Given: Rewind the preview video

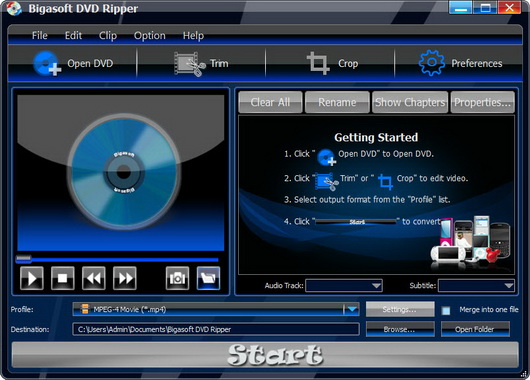Looking at the screenshot, I should pos(94,278).
